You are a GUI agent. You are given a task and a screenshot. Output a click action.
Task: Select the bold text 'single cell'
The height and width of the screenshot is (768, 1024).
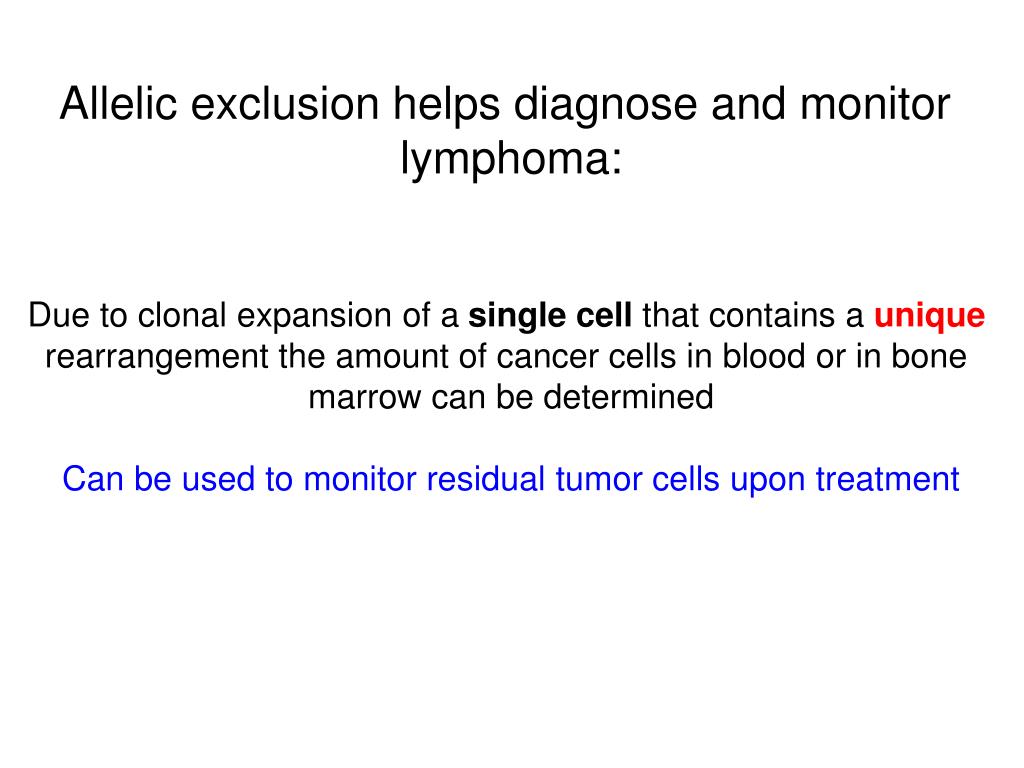(550, 316)
